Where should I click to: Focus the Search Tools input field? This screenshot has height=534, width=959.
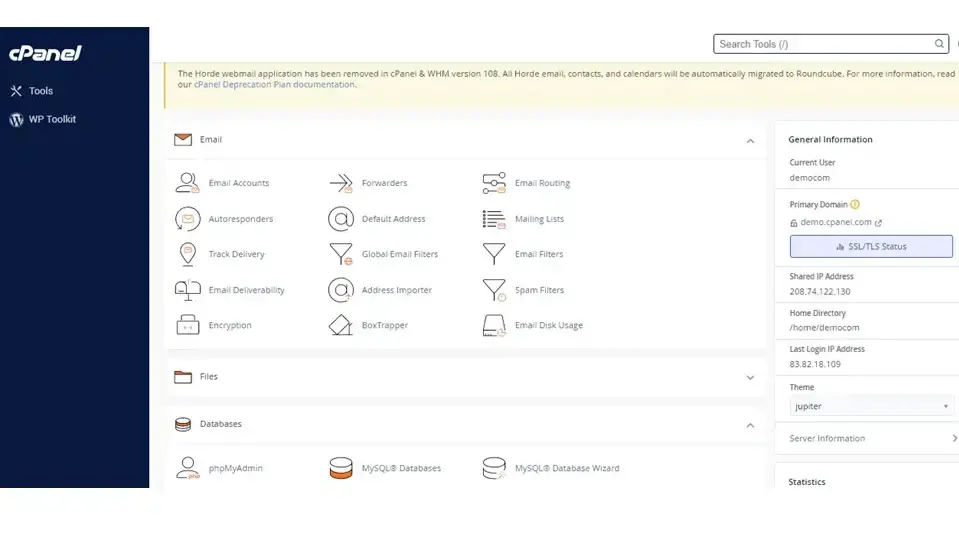[831, 44]
